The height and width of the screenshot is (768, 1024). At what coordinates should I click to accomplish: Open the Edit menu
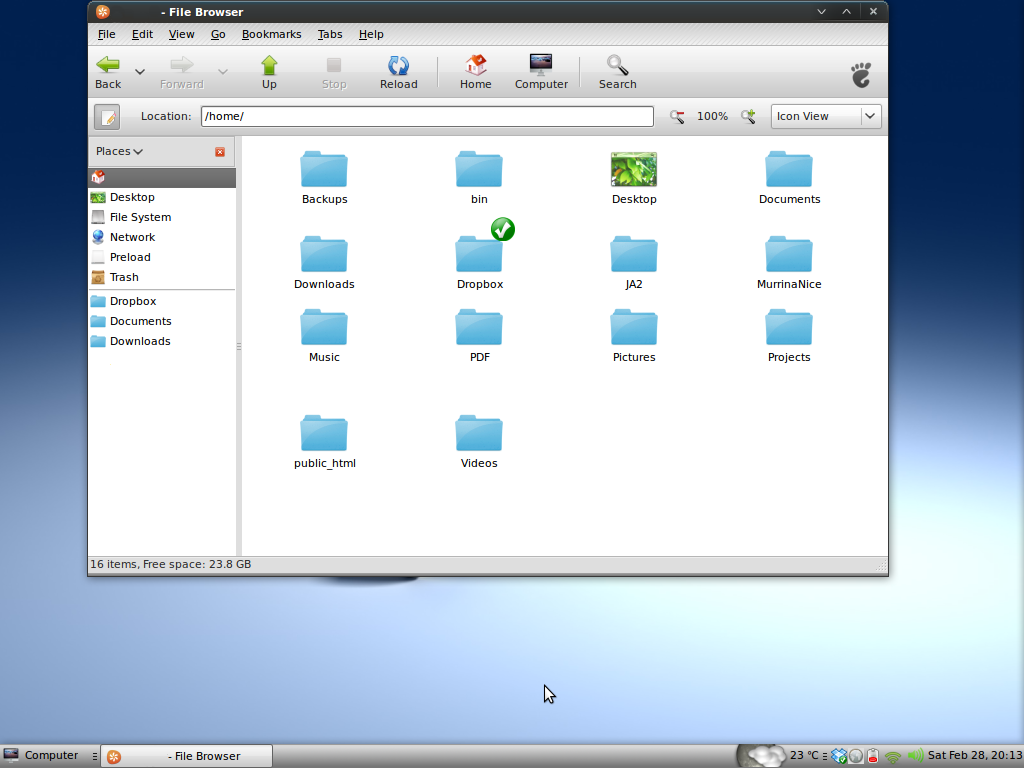[142, 35]
